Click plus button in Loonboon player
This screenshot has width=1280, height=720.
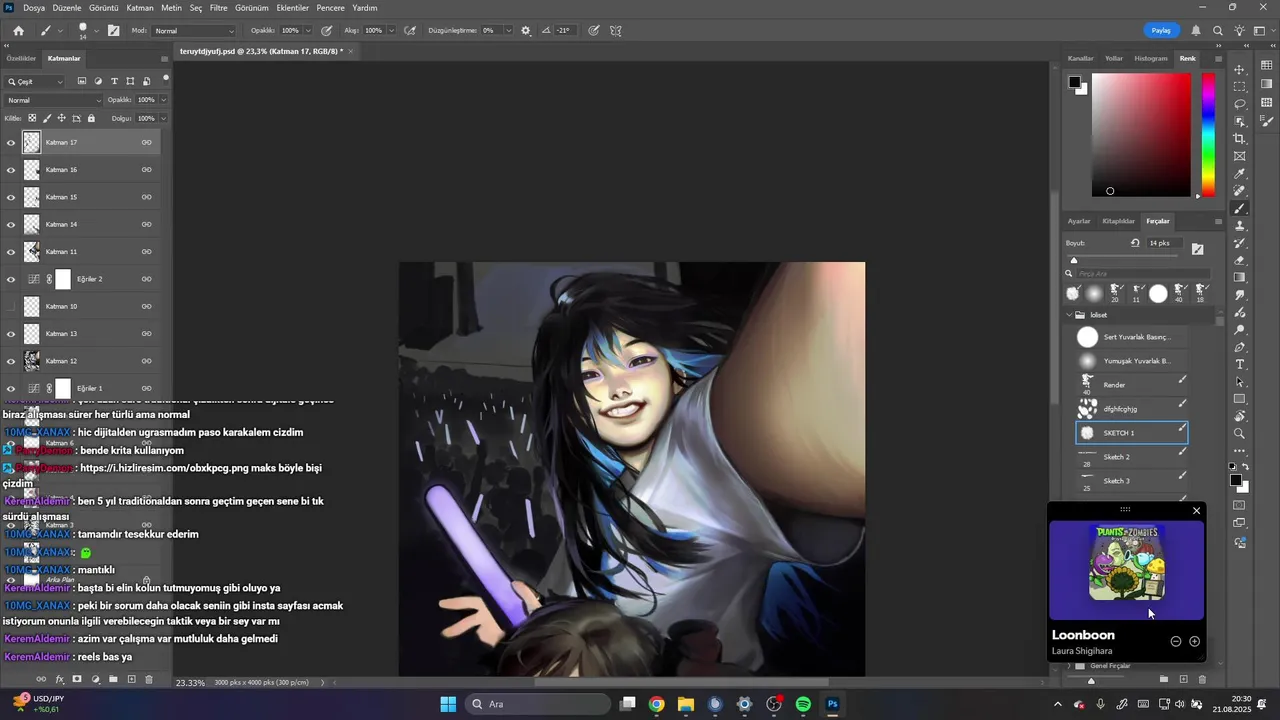pyautogui.click(x=1194, y=641)
